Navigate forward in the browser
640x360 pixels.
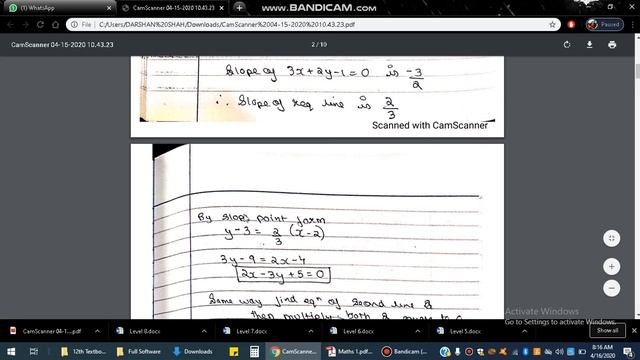(25, 24)
